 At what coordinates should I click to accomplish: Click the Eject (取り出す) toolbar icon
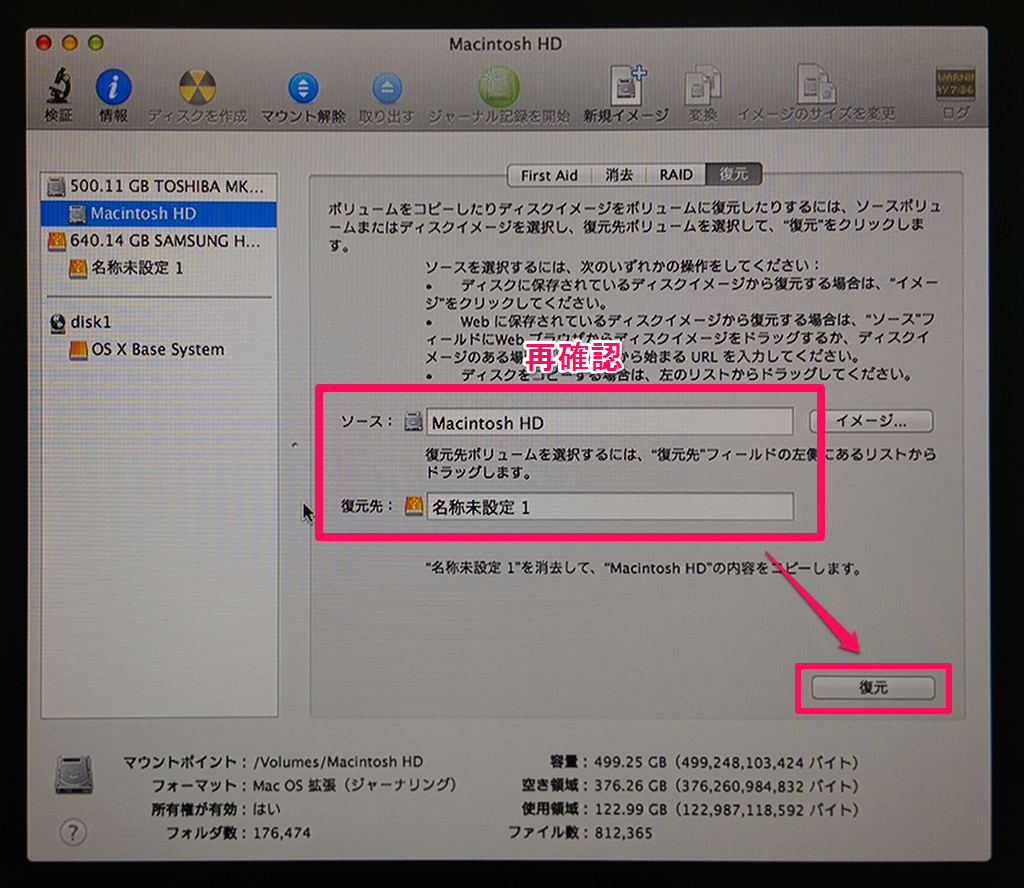[386, 88]
